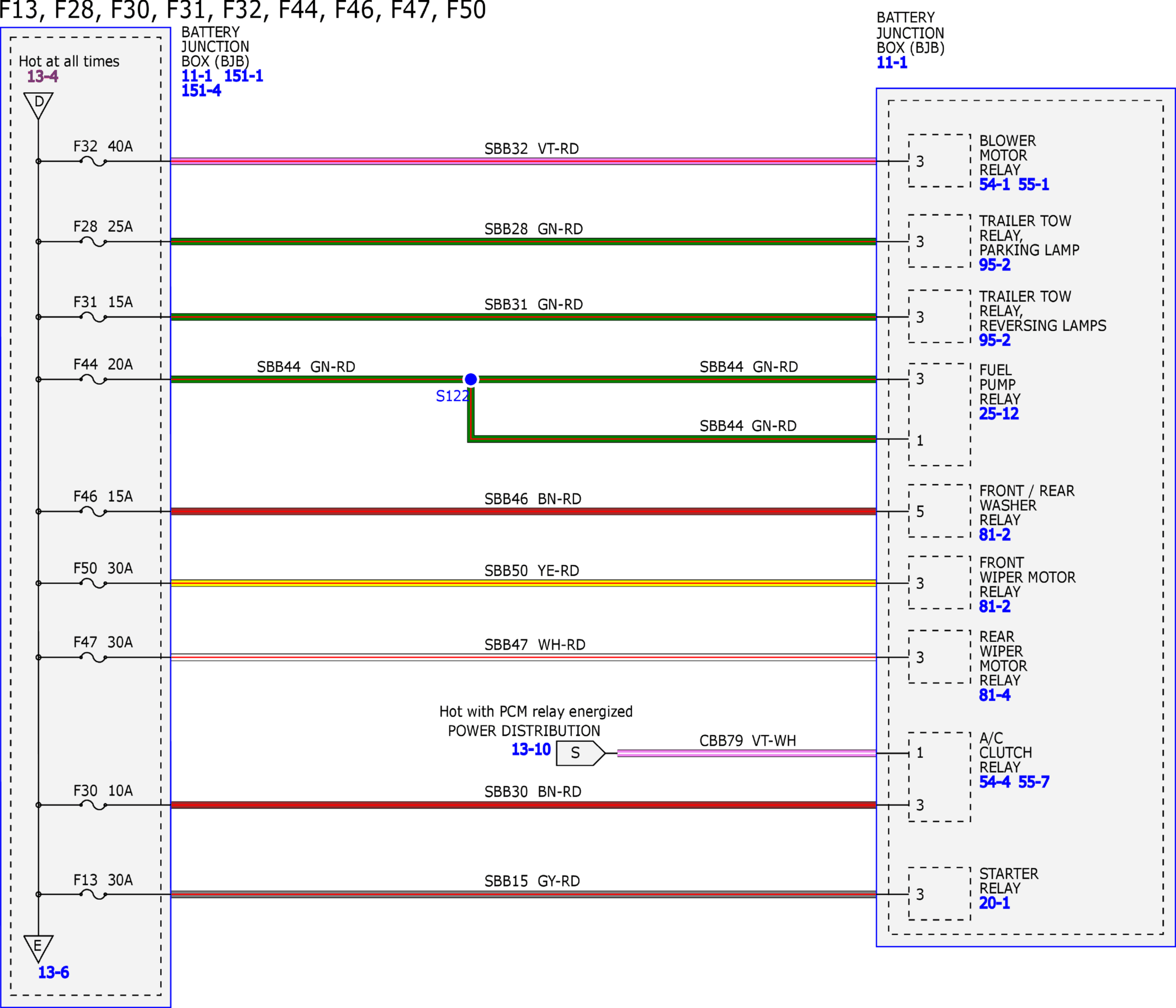Open 81-2 link under Front/Rear Washer Relay
Viewport: 1176px width, 1008px height.
pos(994,535)
